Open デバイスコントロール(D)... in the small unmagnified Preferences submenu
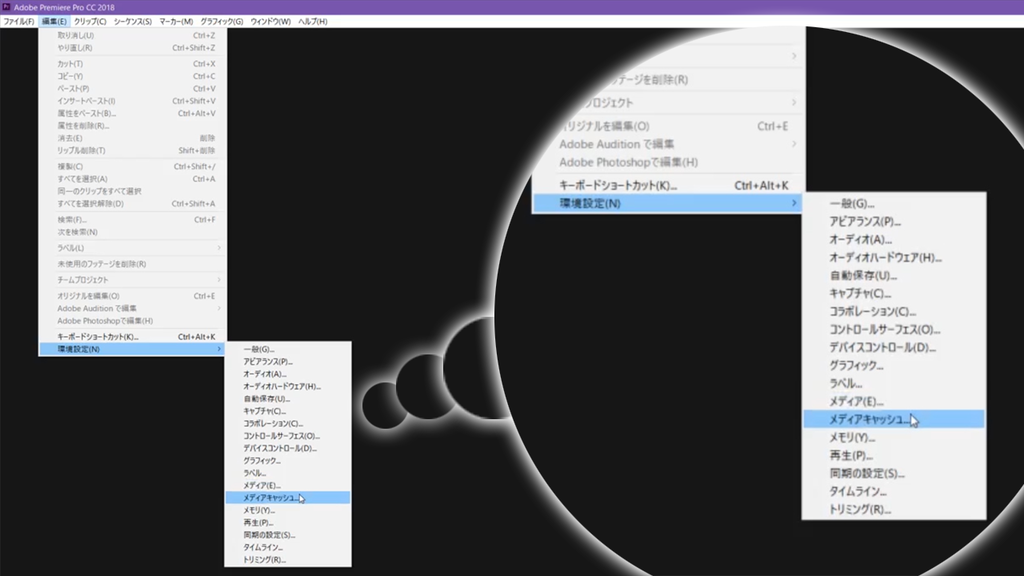 (x=287, y=449)
